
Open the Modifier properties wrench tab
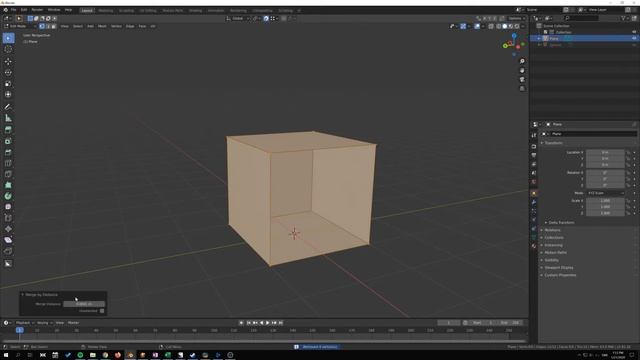point(534,202)
